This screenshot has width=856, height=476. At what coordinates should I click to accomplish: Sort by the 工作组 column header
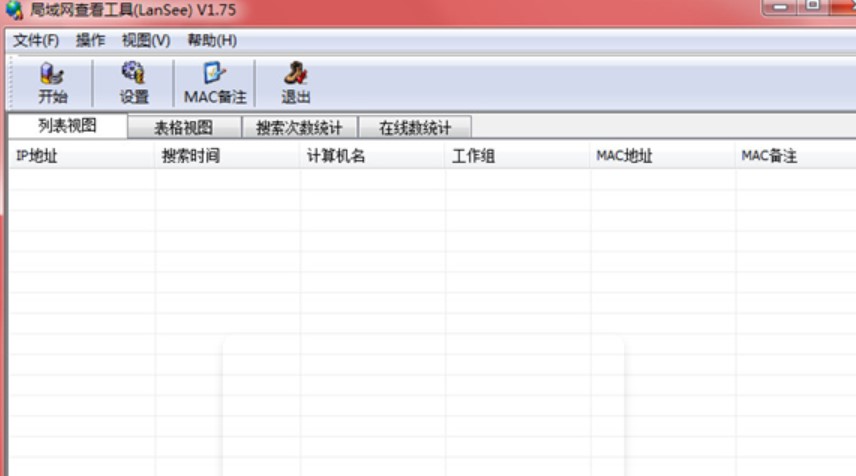[518, 156]
